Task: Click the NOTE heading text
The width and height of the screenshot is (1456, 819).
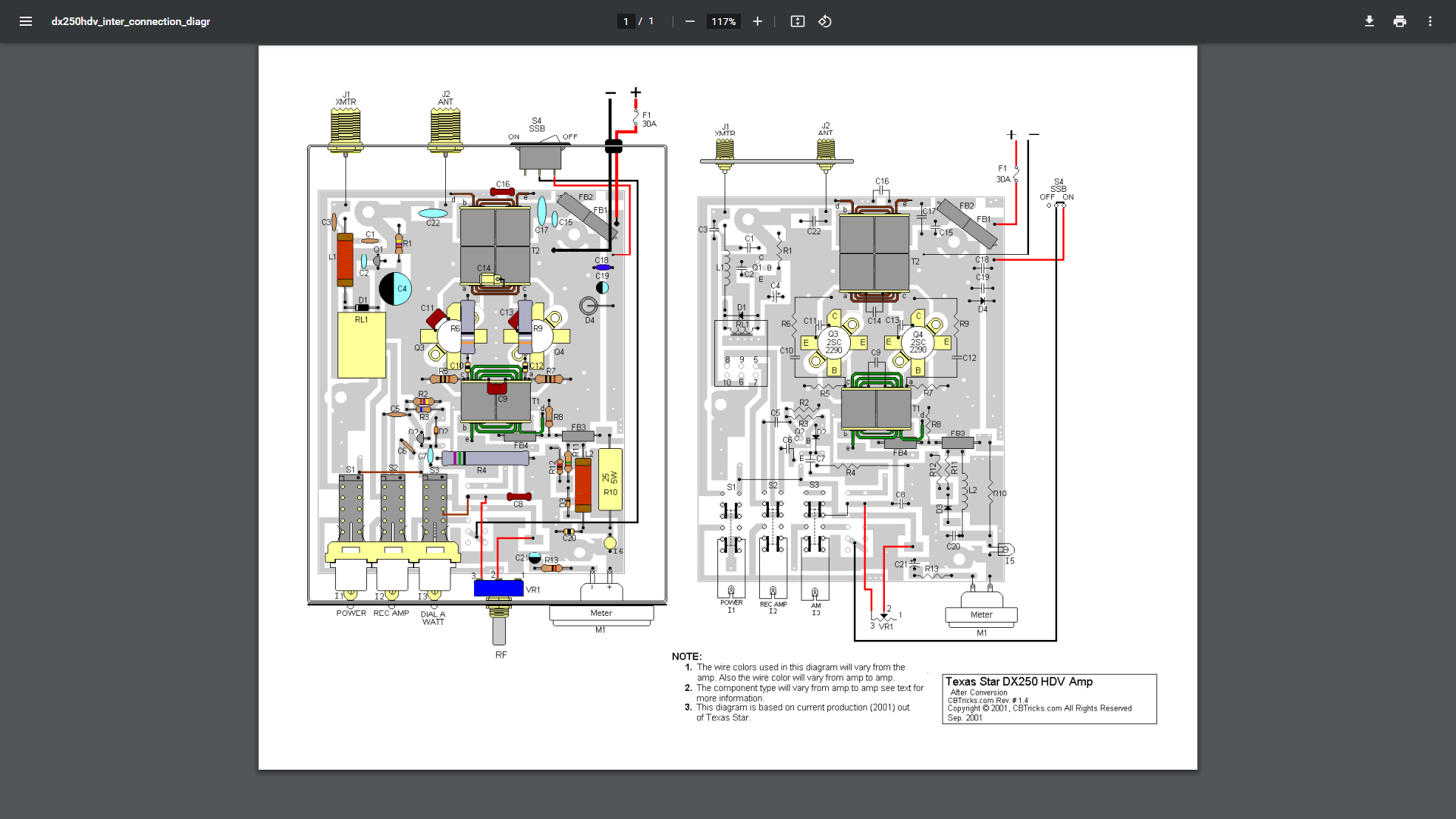Action: [x=686, y=657]
